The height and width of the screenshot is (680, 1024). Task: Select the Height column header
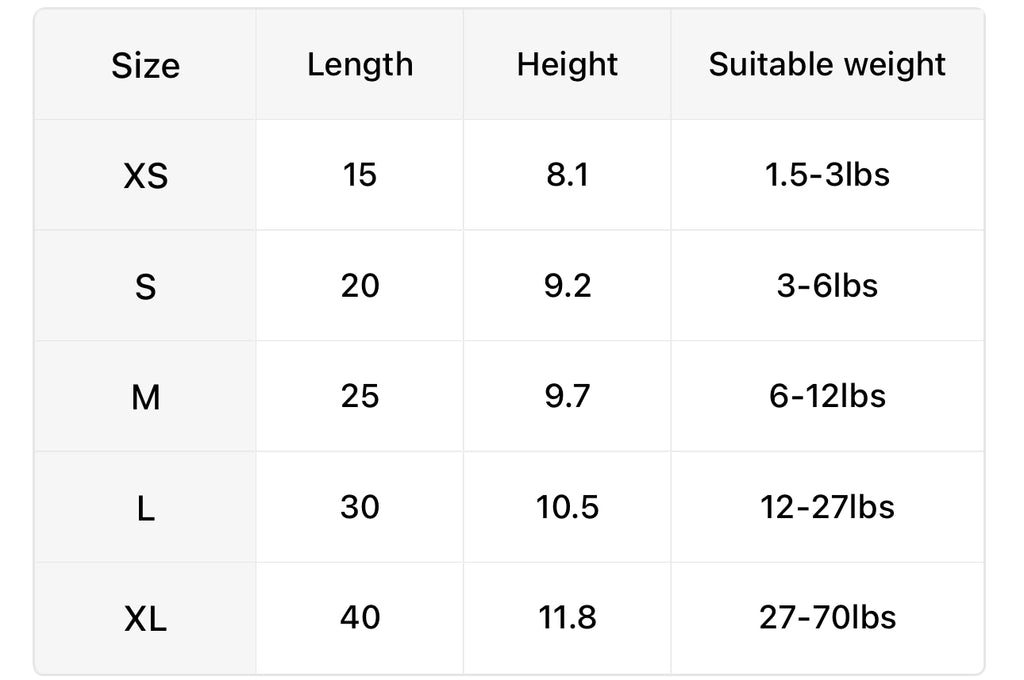tap(567, 65)
